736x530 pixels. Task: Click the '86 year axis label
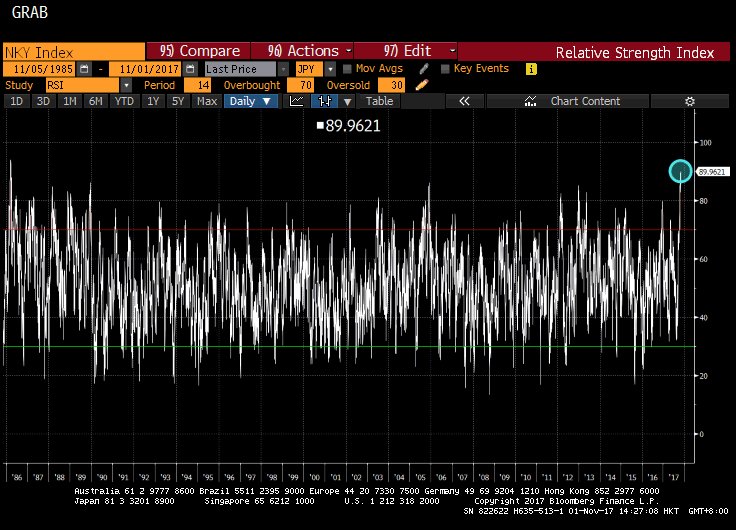click(16, 477)
